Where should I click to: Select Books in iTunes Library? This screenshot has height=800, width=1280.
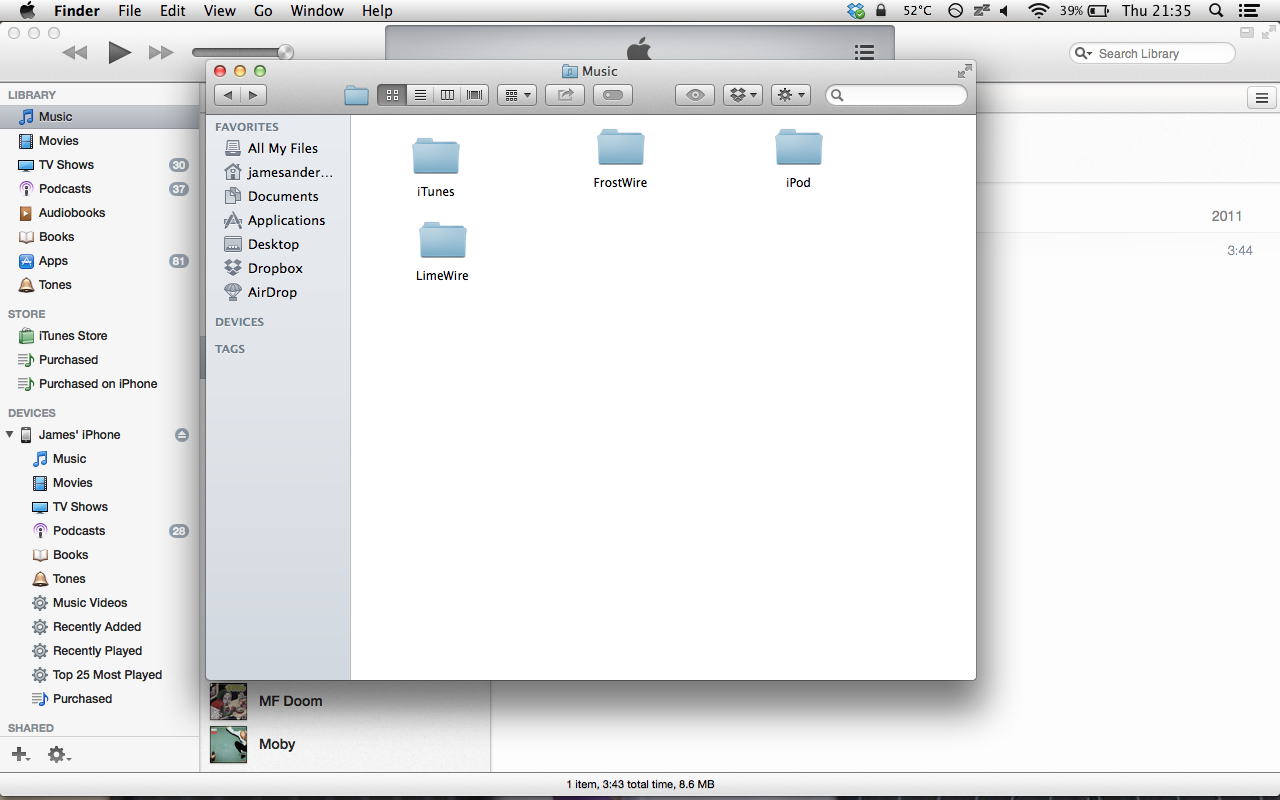pos(100,237)
